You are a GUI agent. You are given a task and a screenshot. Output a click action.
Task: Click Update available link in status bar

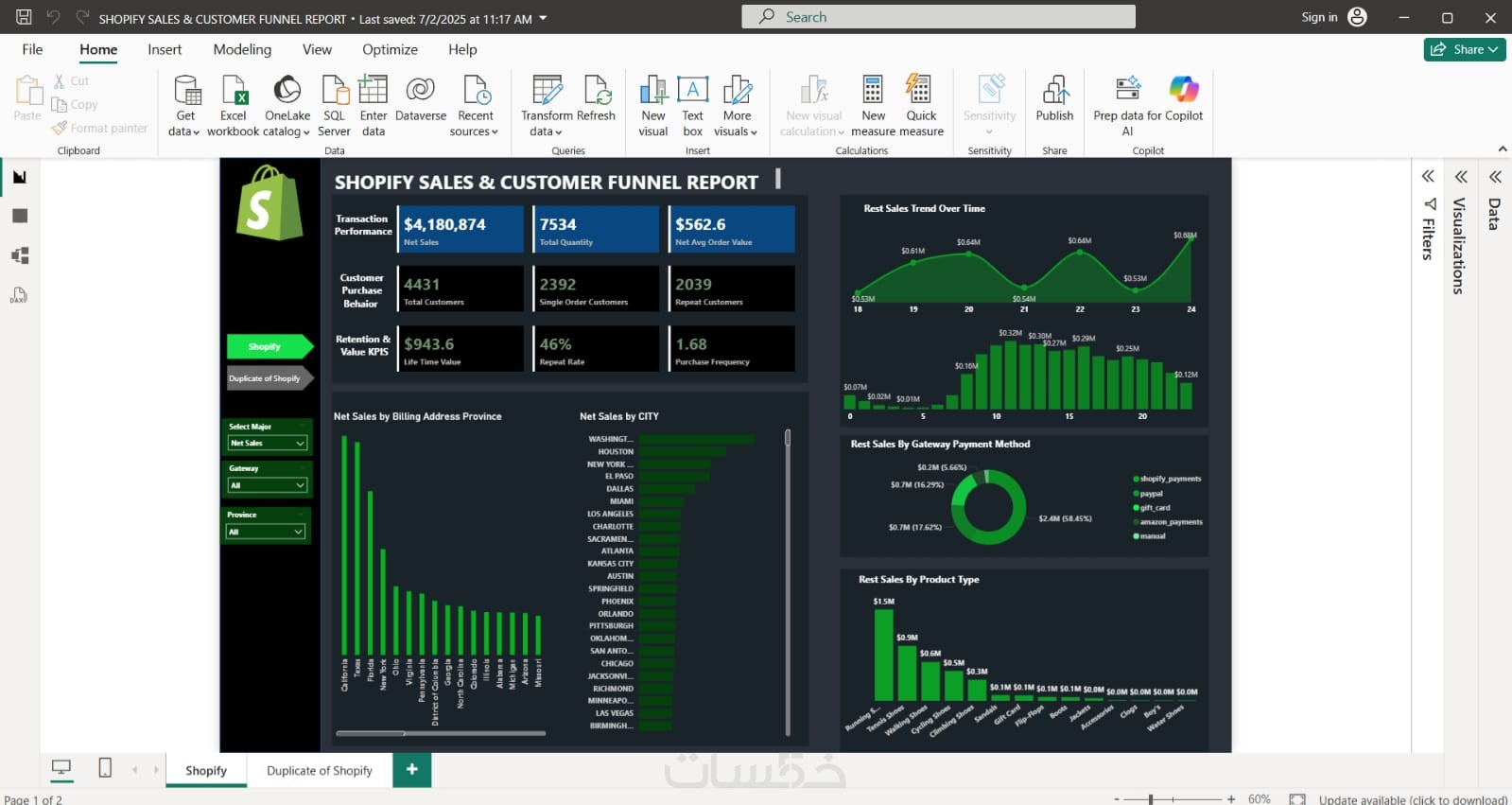[x=1413, y=799]
